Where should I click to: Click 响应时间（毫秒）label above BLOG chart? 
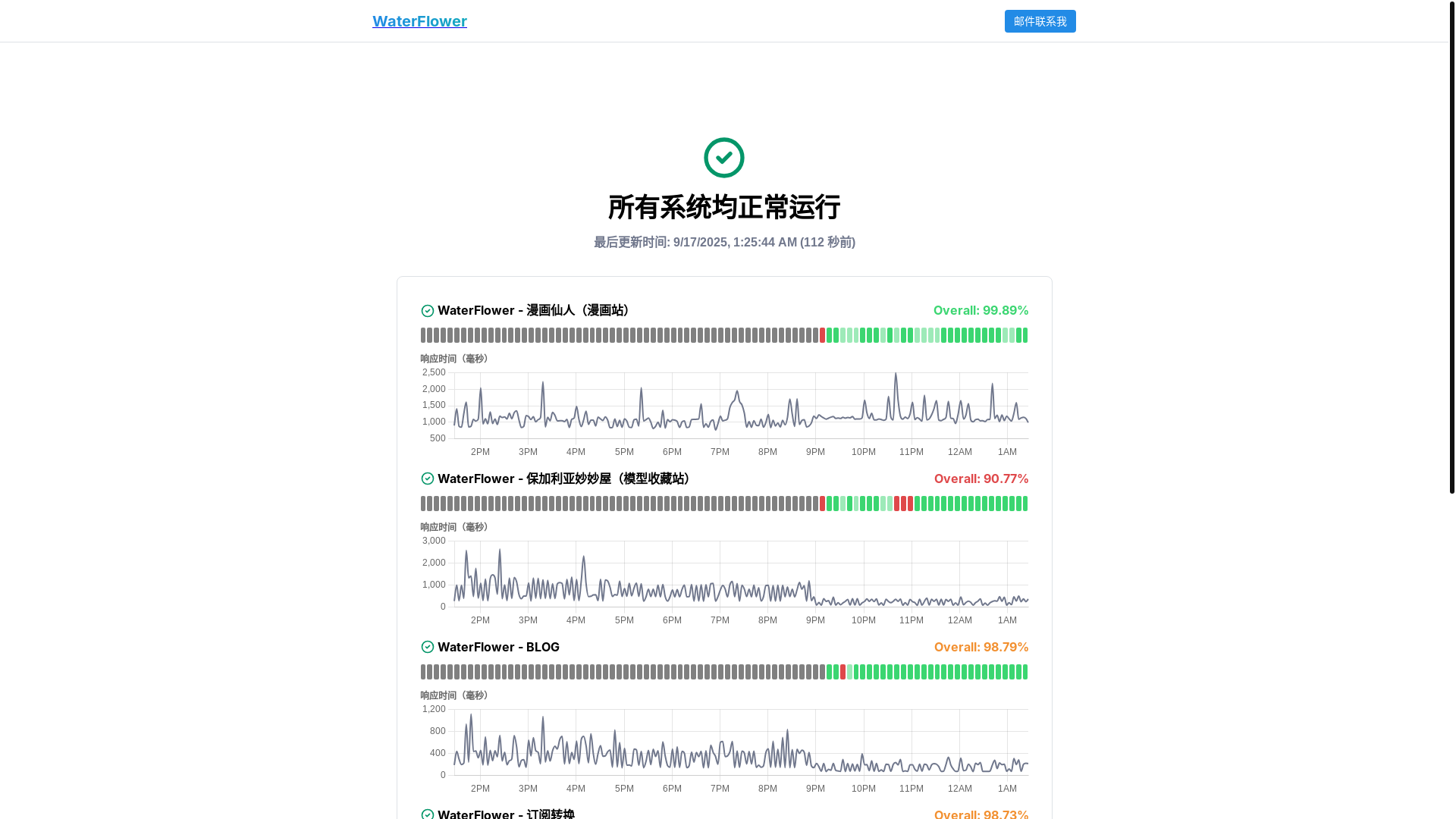pyautogui.click(x=457, y=695)
